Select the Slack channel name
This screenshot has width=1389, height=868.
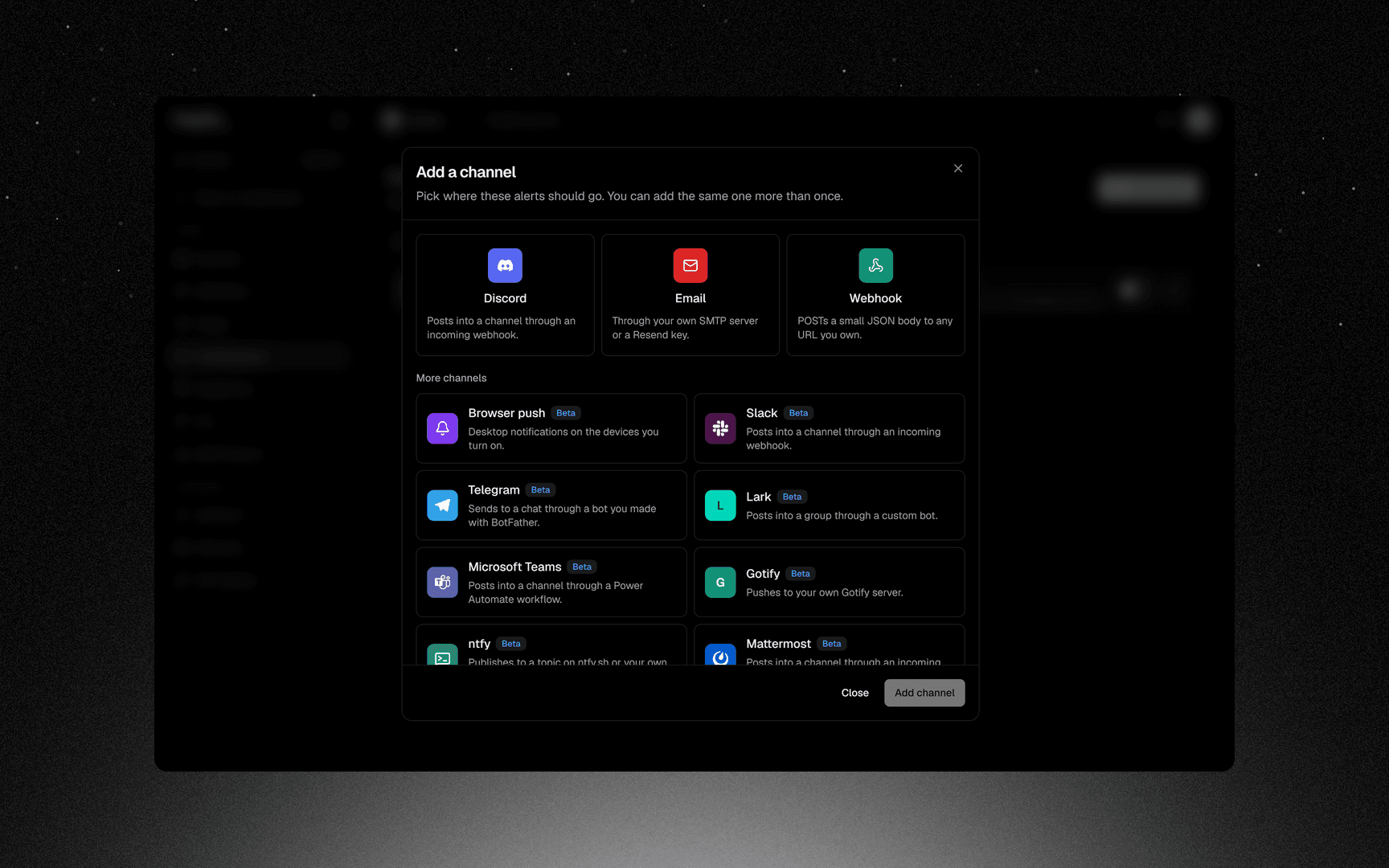tap(761, 413)
